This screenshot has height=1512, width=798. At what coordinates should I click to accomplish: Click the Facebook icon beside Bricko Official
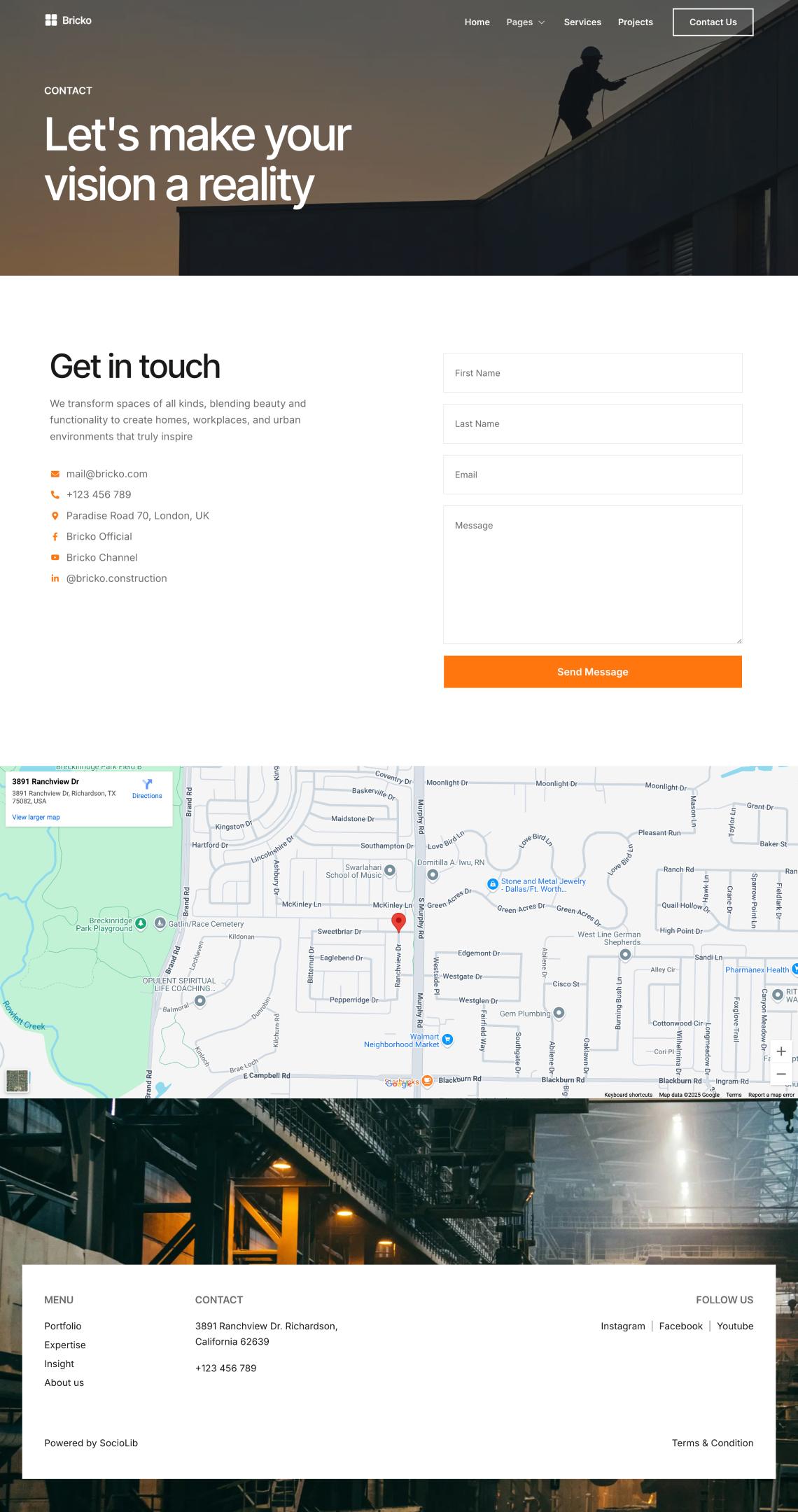click(x=55, y=537)
